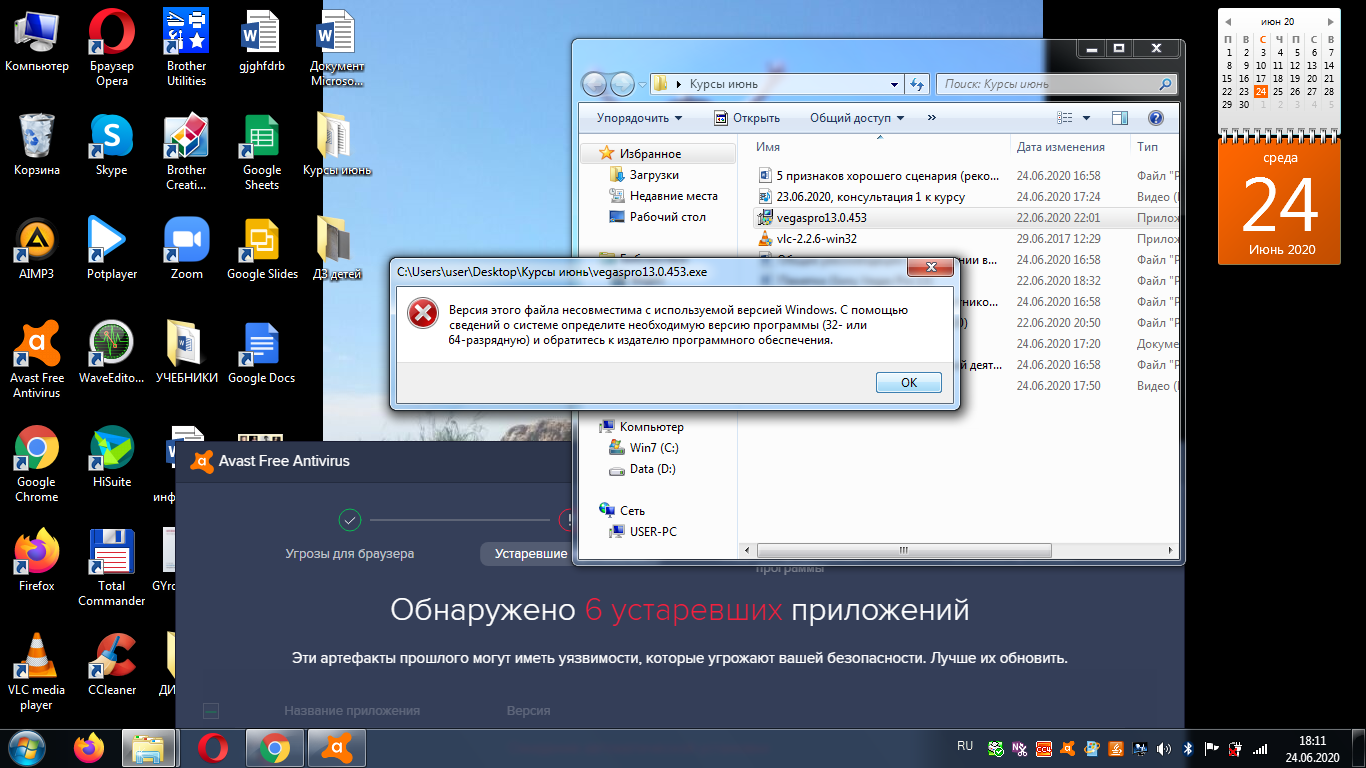The width and height of the screenshot is (1366, 768).
Task: Open the gjghfdrb Word document
Action: [262, 40]
